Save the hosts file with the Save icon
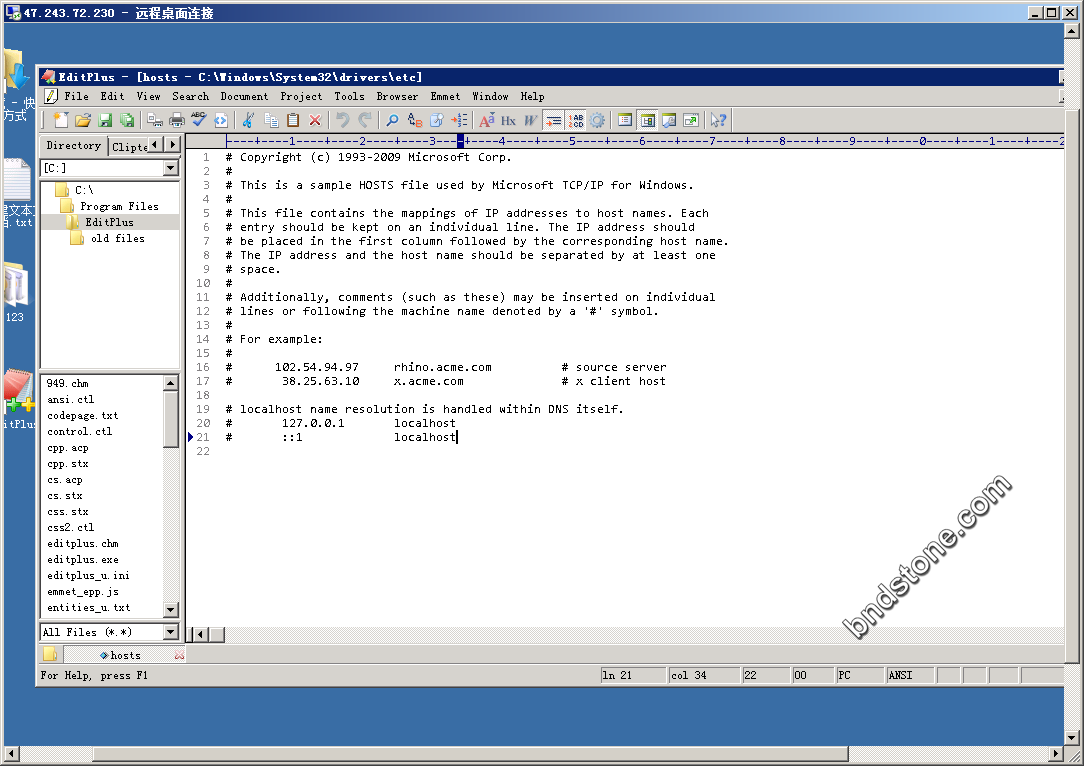 [105, 120]
